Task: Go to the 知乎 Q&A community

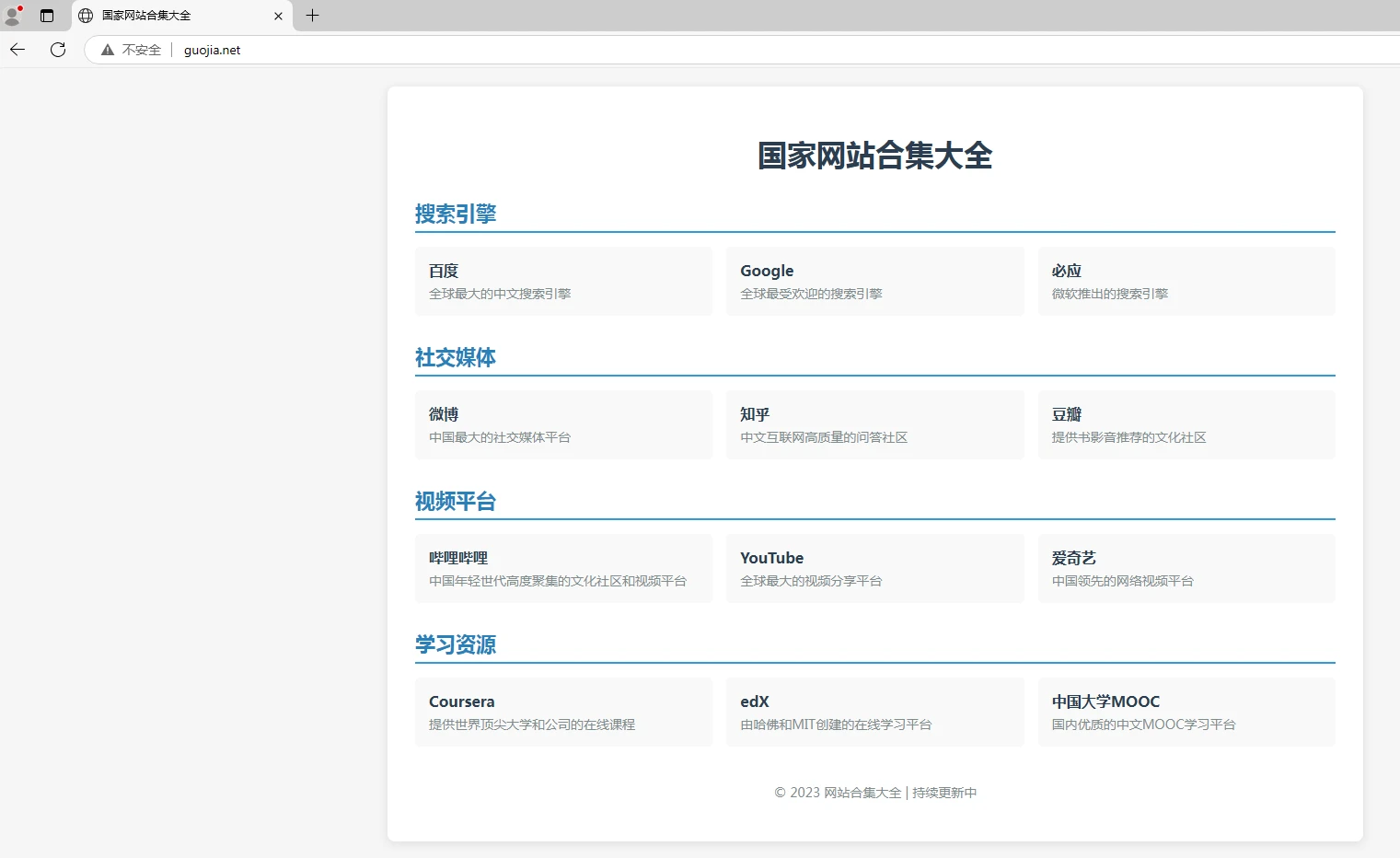Action: 874,424
